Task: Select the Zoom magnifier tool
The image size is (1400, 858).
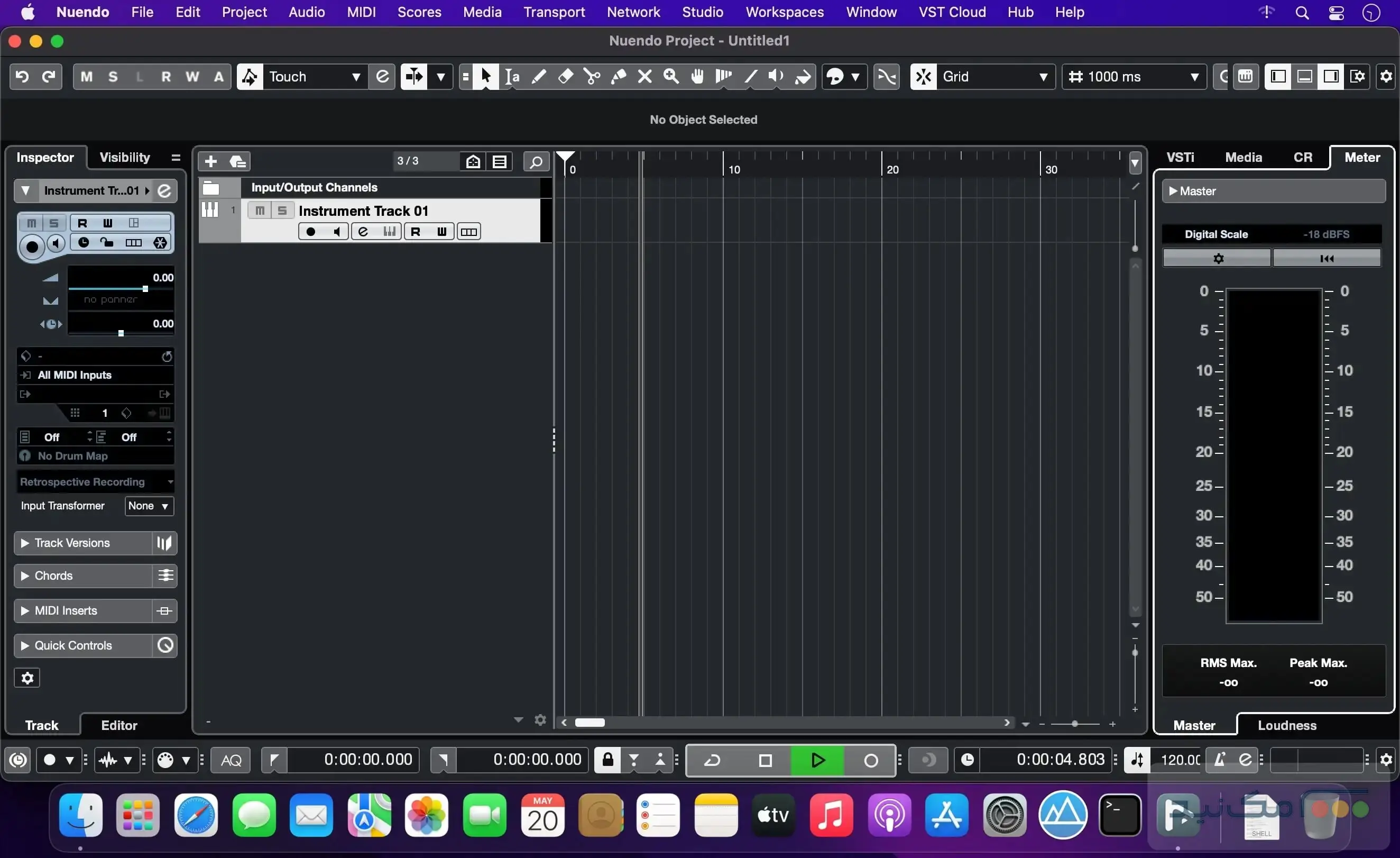Action: (671, 76)
